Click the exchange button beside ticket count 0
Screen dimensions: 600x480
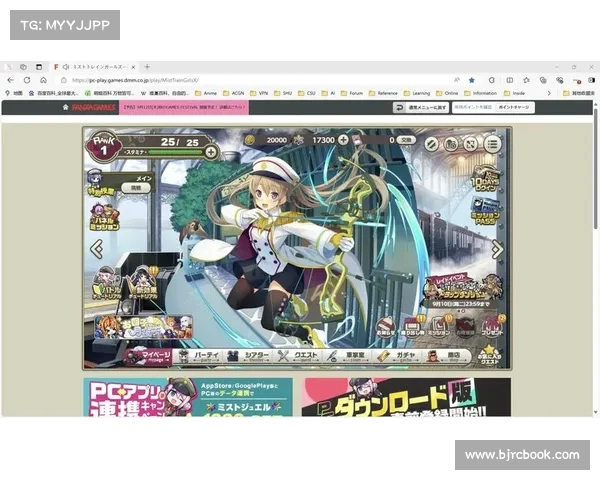pos(406,140)
